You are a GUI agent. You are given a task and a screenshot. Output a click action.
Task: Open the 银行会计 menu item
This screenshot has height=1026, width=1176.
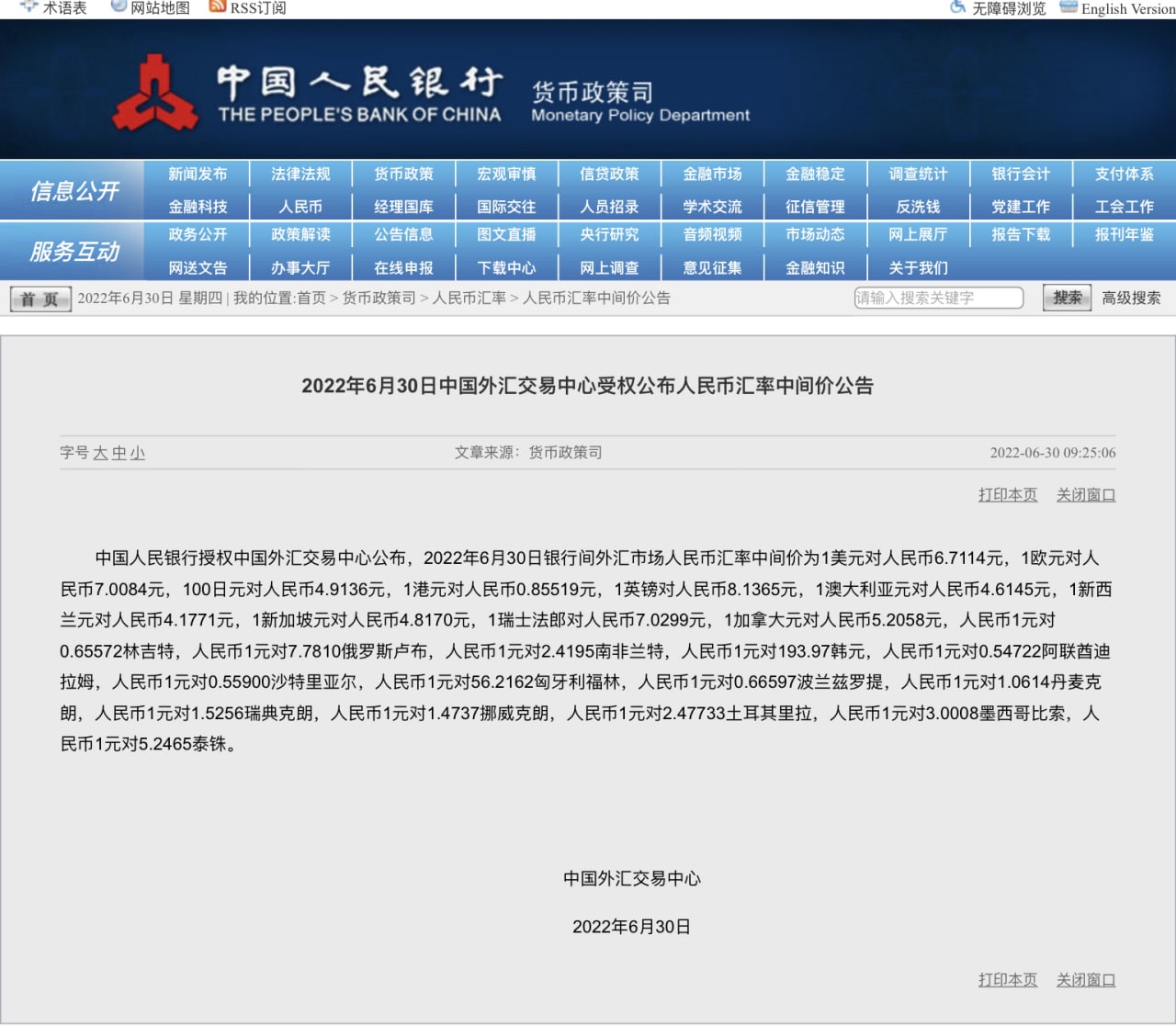coord(1021,174)
